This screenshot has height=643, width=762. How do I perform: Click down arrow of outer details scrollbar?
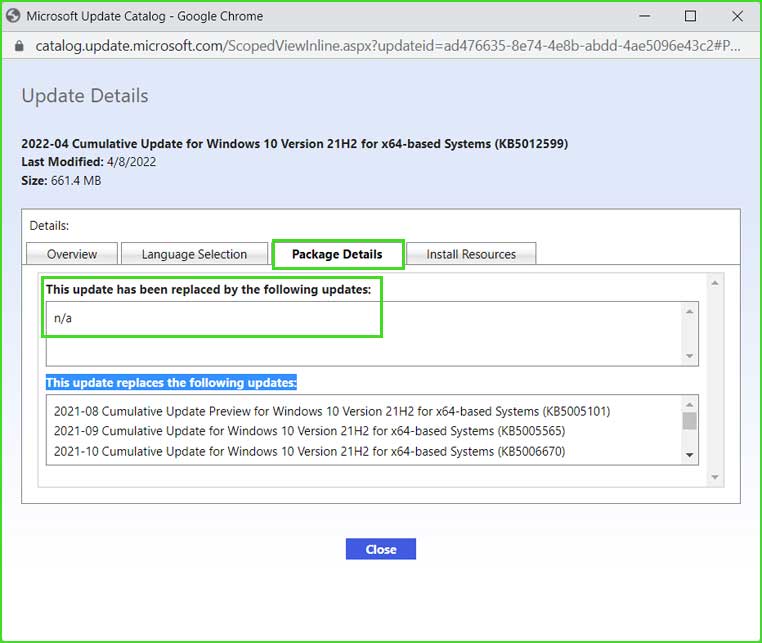[x=715, y=477]
